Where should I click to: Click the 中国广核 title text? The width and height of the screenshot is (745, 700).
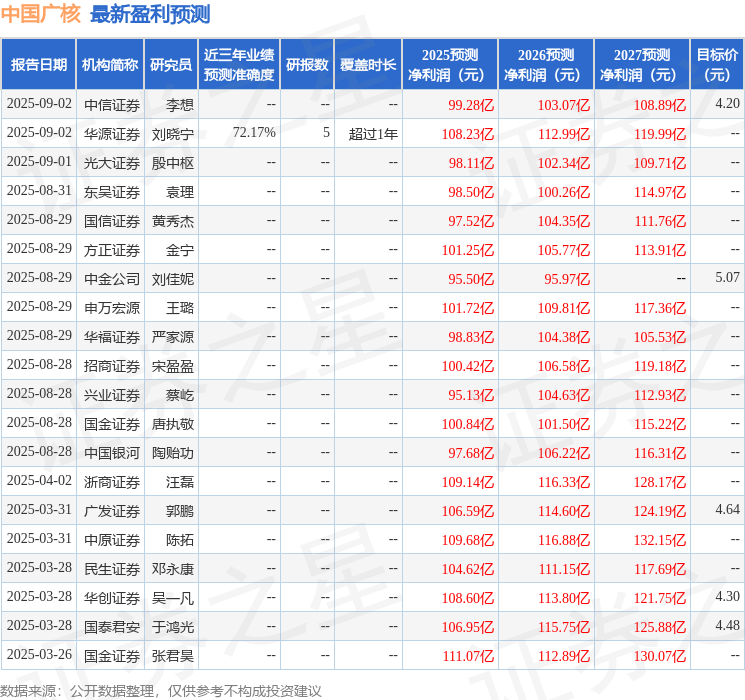(41, 14)
